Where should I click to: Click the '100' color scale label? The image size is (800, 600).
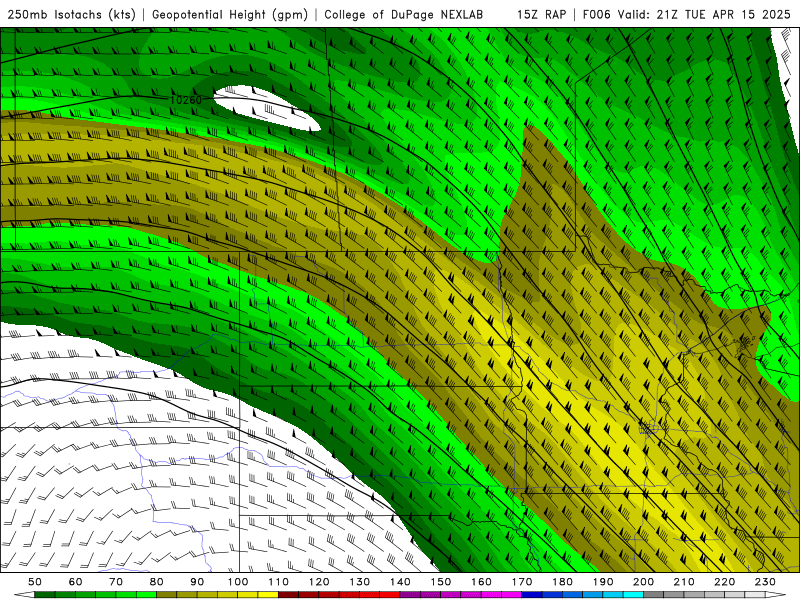238,582
